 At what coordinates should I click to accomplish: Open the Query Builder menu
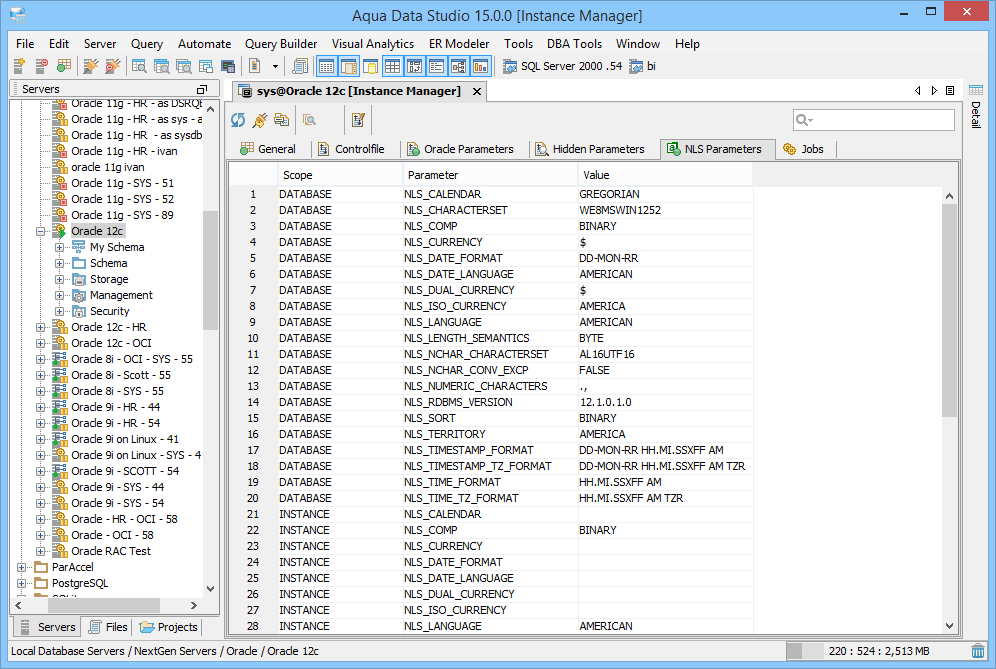coord(281,44)
